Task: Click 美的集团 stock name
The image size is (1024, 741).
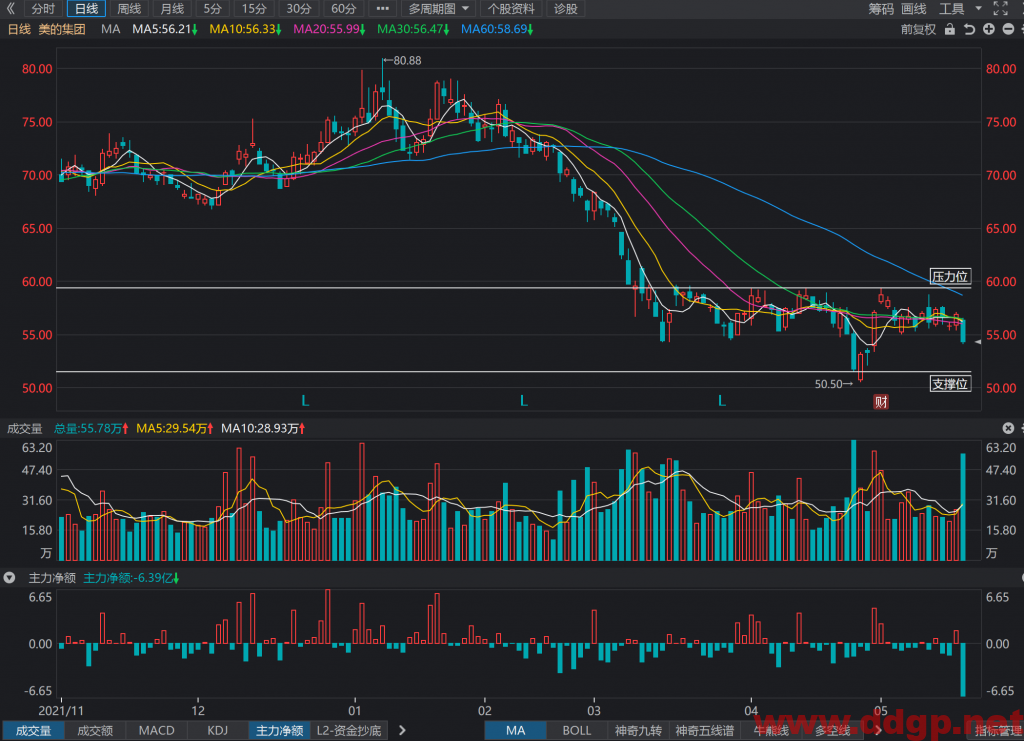Action: point(62,29)
